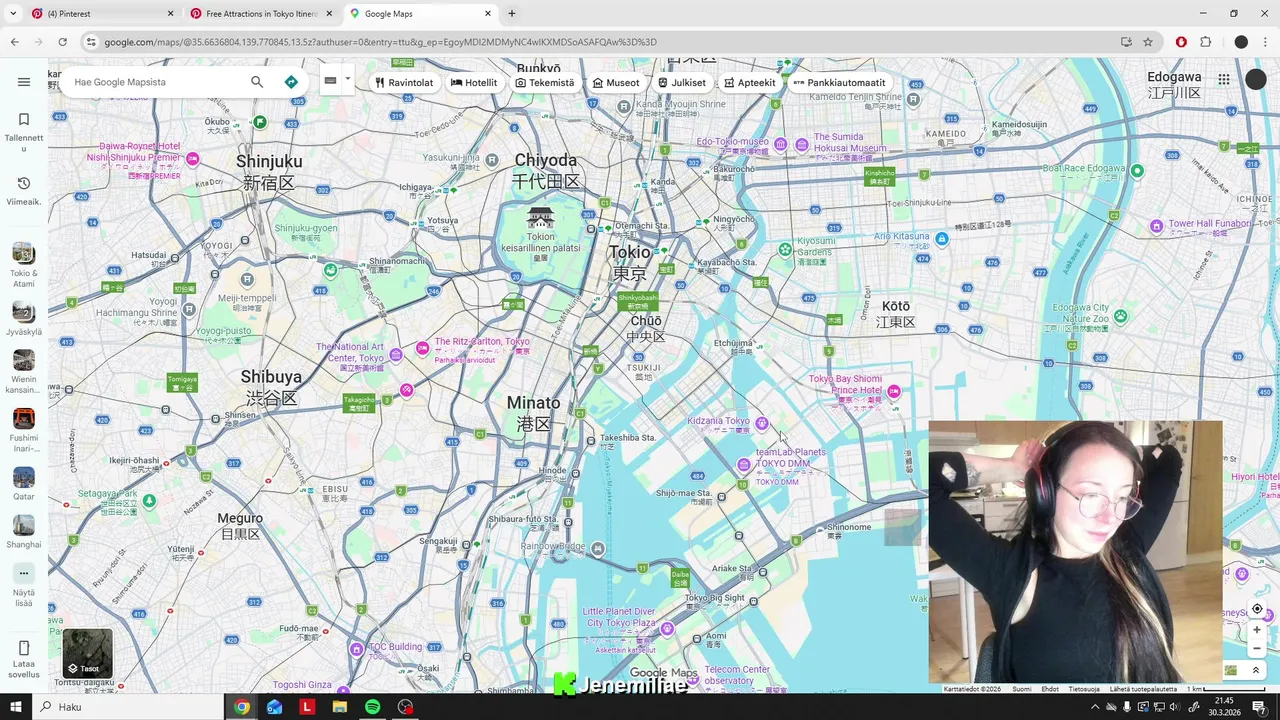1280x720 pixels.
Task: Open directions with the blue diamond icon
Action: point(291,82)
